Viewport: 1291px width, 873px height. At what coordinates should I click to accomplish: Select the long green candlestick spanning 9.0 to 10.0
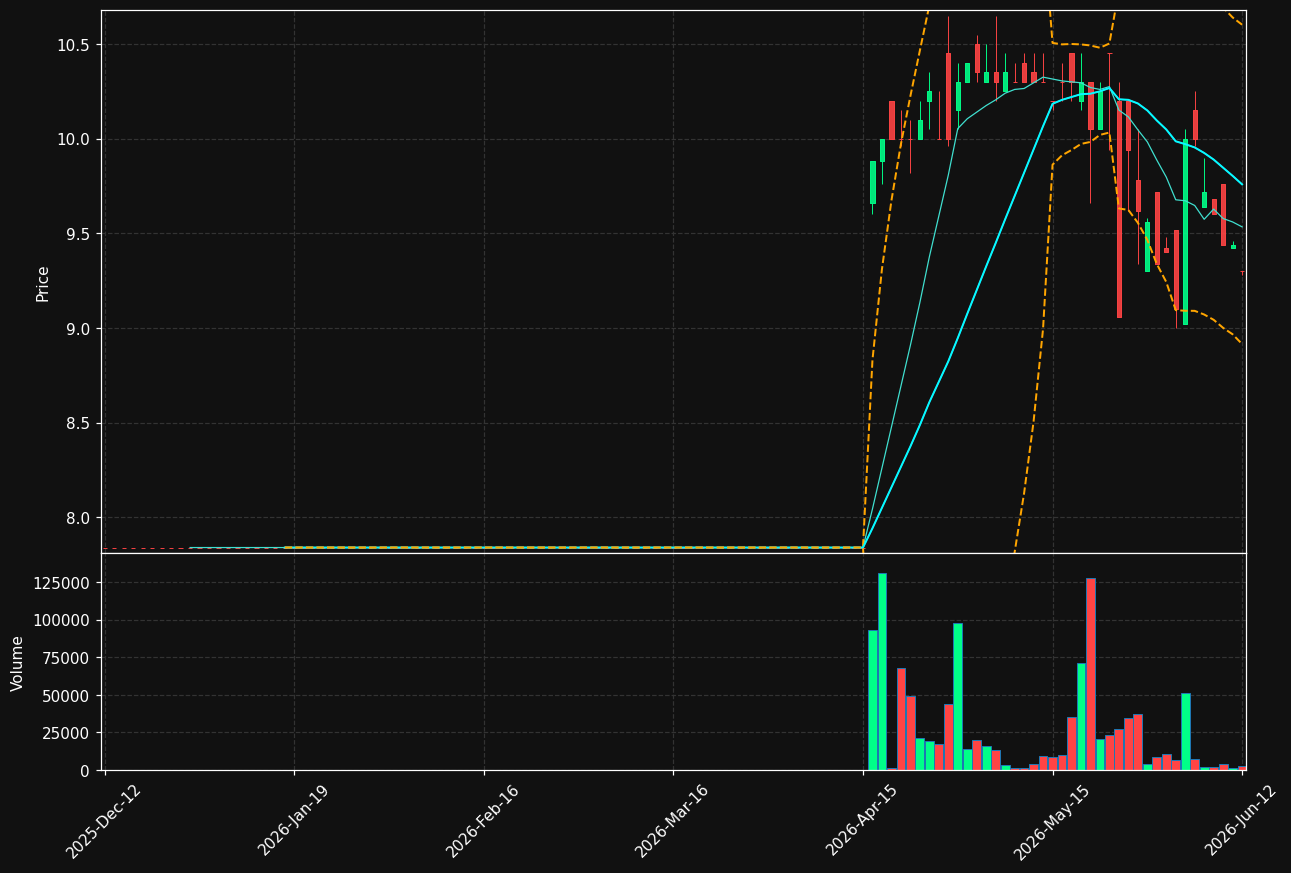1185,232
